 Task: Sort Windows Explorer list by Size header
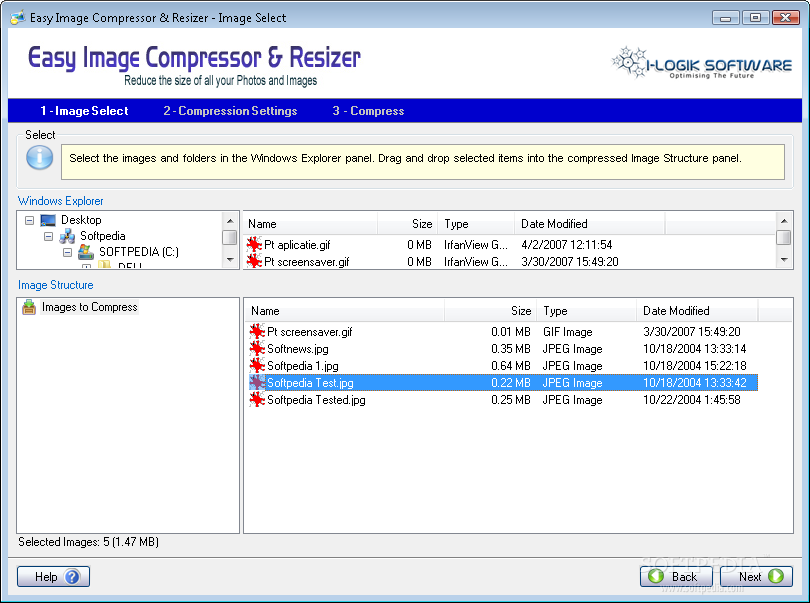click(408, 224)
